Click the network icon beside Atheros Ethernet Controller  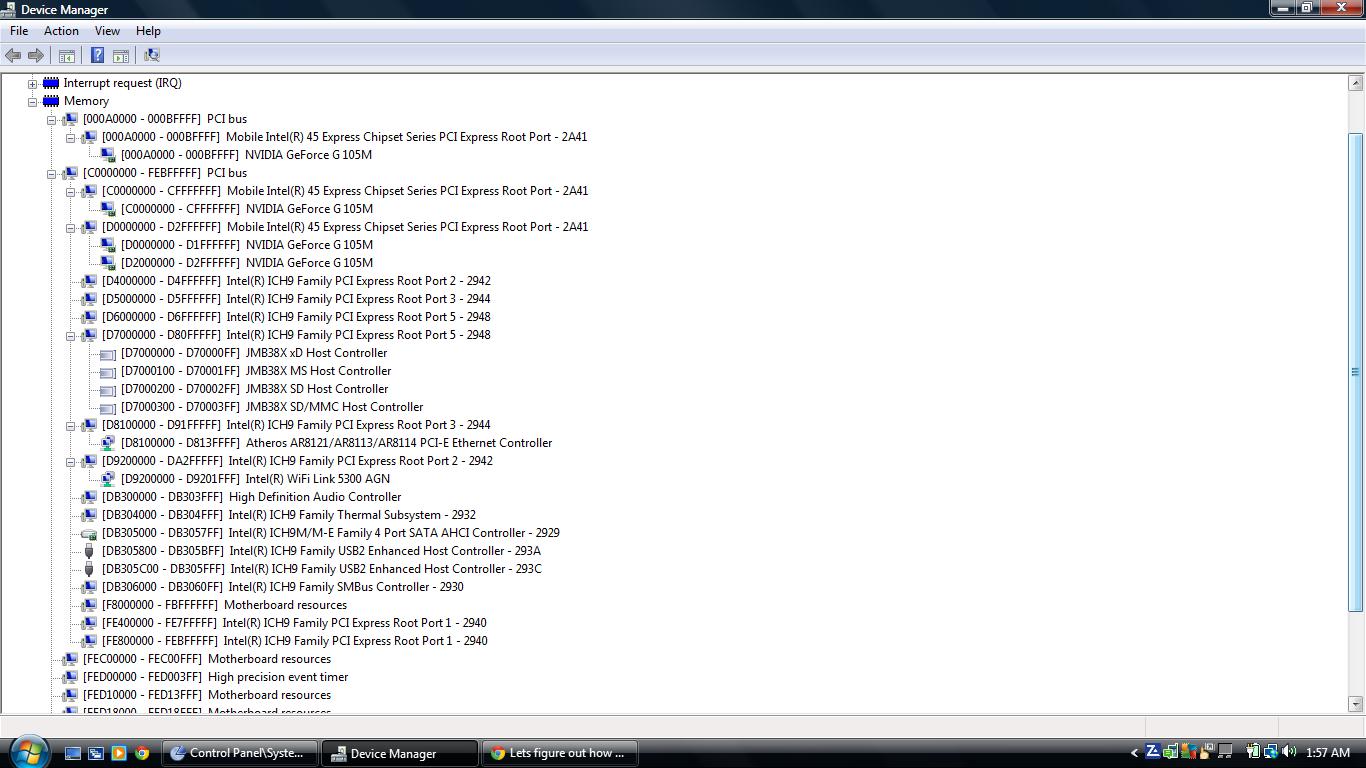(x=108, y=443)
